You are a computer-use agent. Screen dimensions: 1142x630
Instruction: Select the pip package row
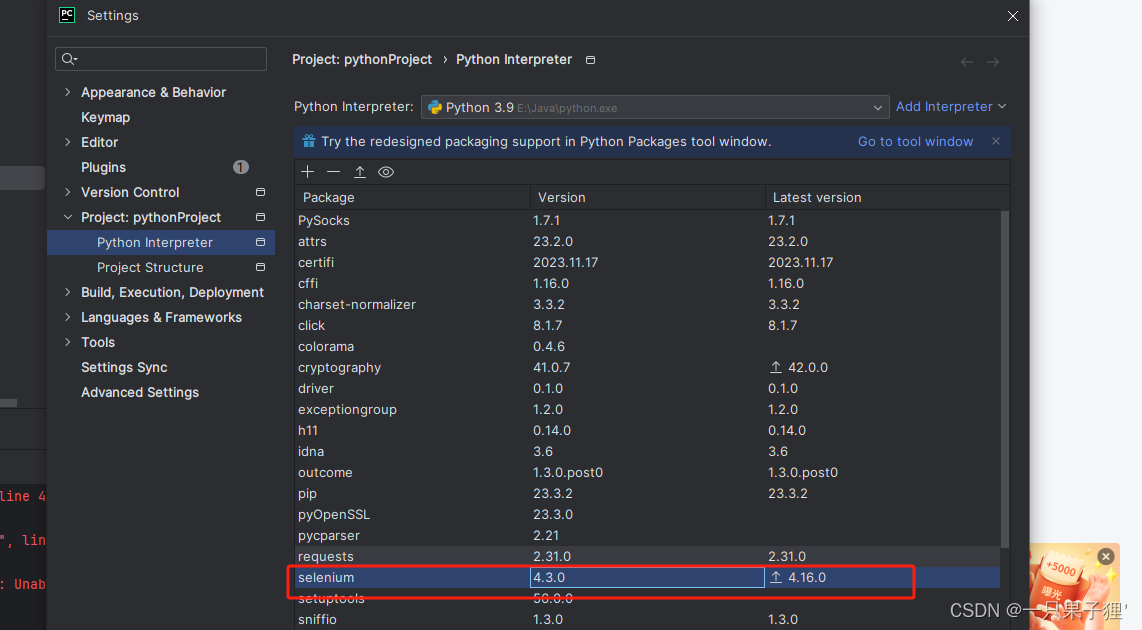[x=647, y=493]
